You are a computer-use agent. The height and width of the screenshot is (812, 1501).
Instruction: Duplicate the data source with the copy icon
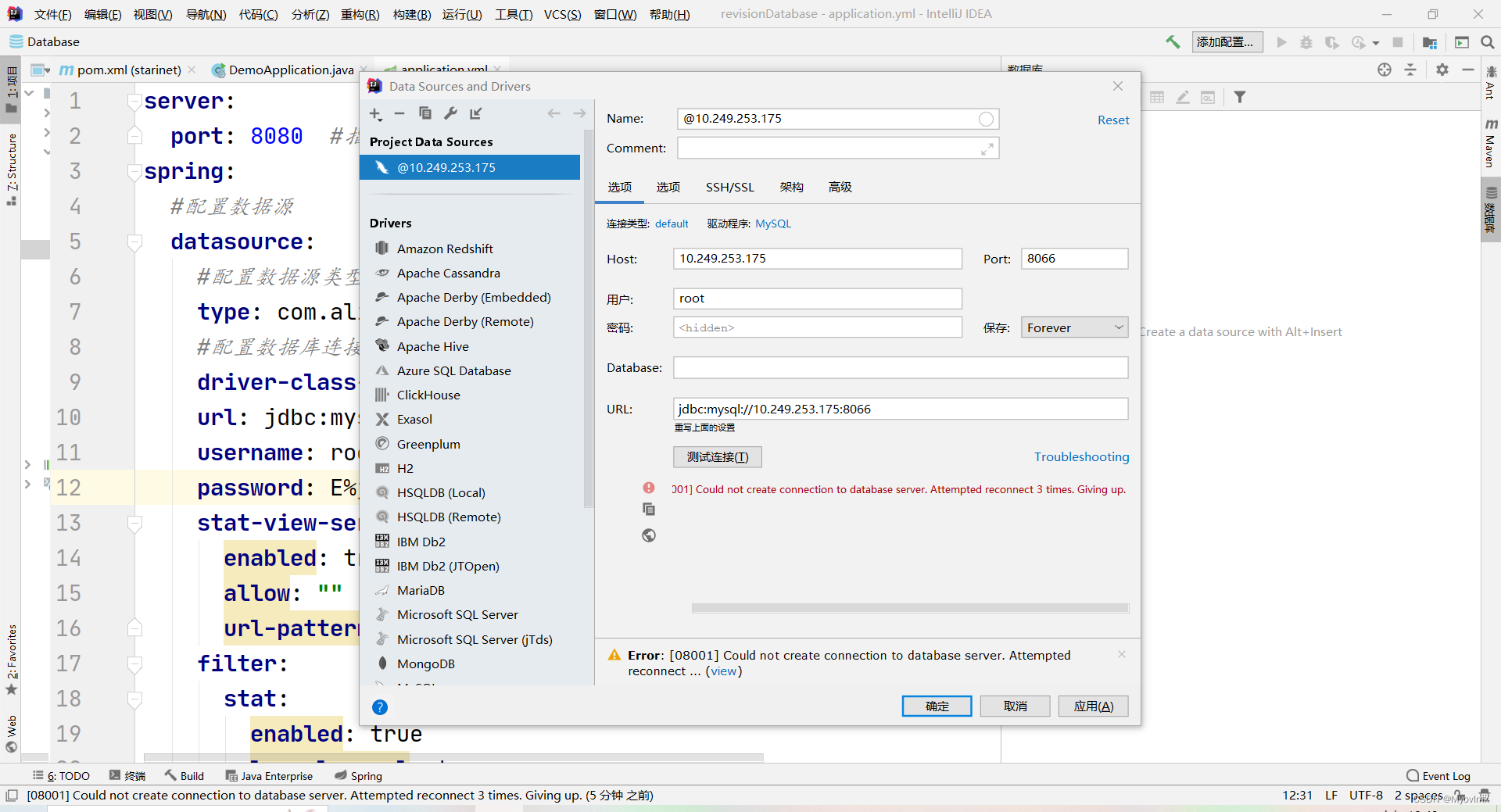click(x=425, y=113)
